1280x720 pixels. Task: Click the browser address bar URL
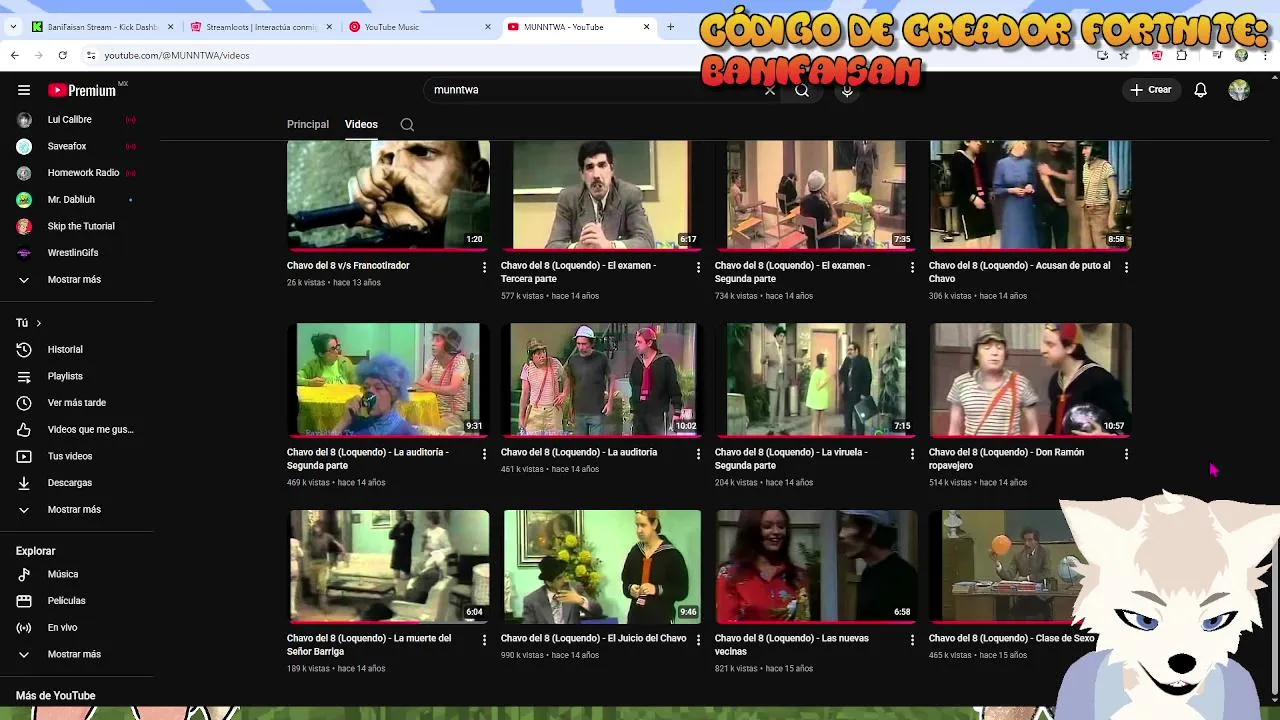click(x=177, y=56)
